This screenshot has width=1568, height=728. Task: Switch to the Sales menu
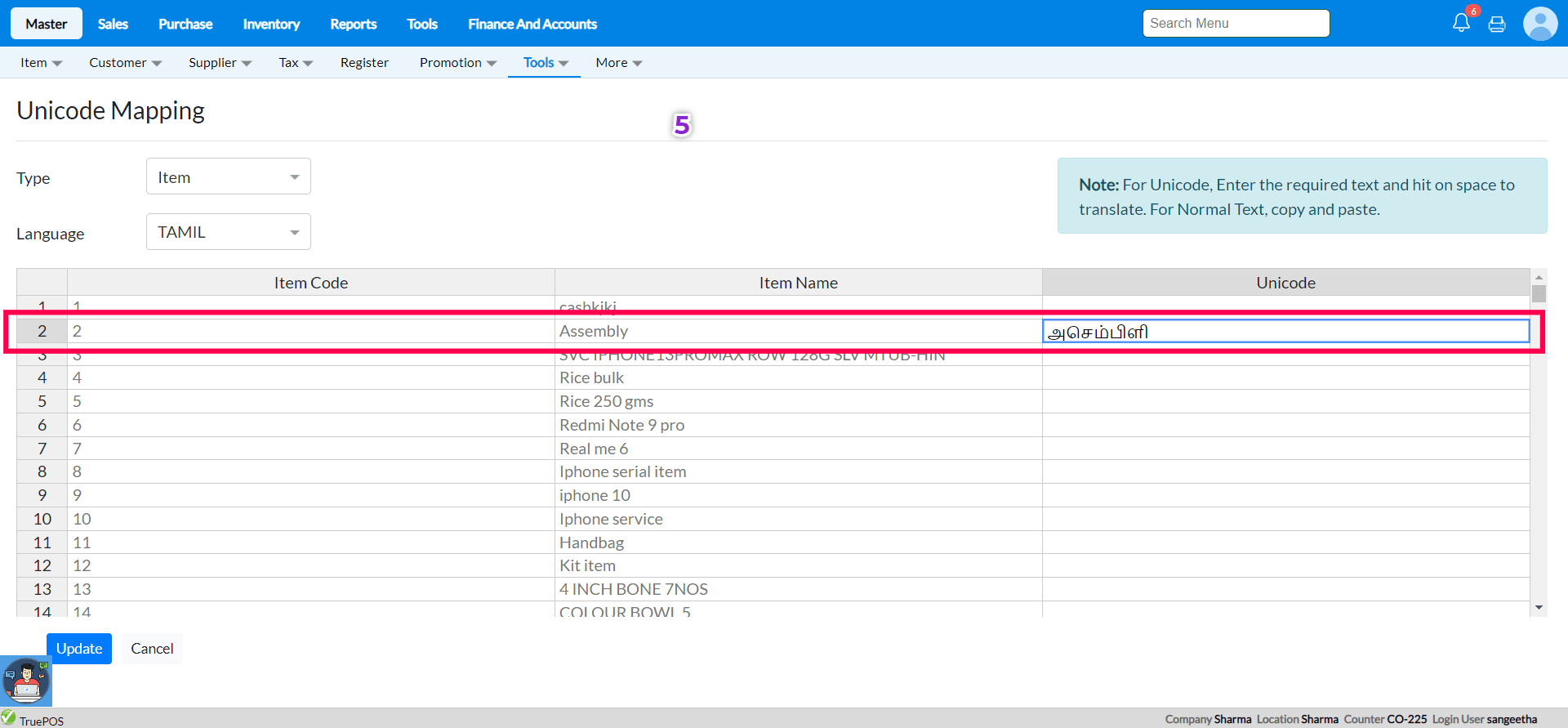[113, 24]
